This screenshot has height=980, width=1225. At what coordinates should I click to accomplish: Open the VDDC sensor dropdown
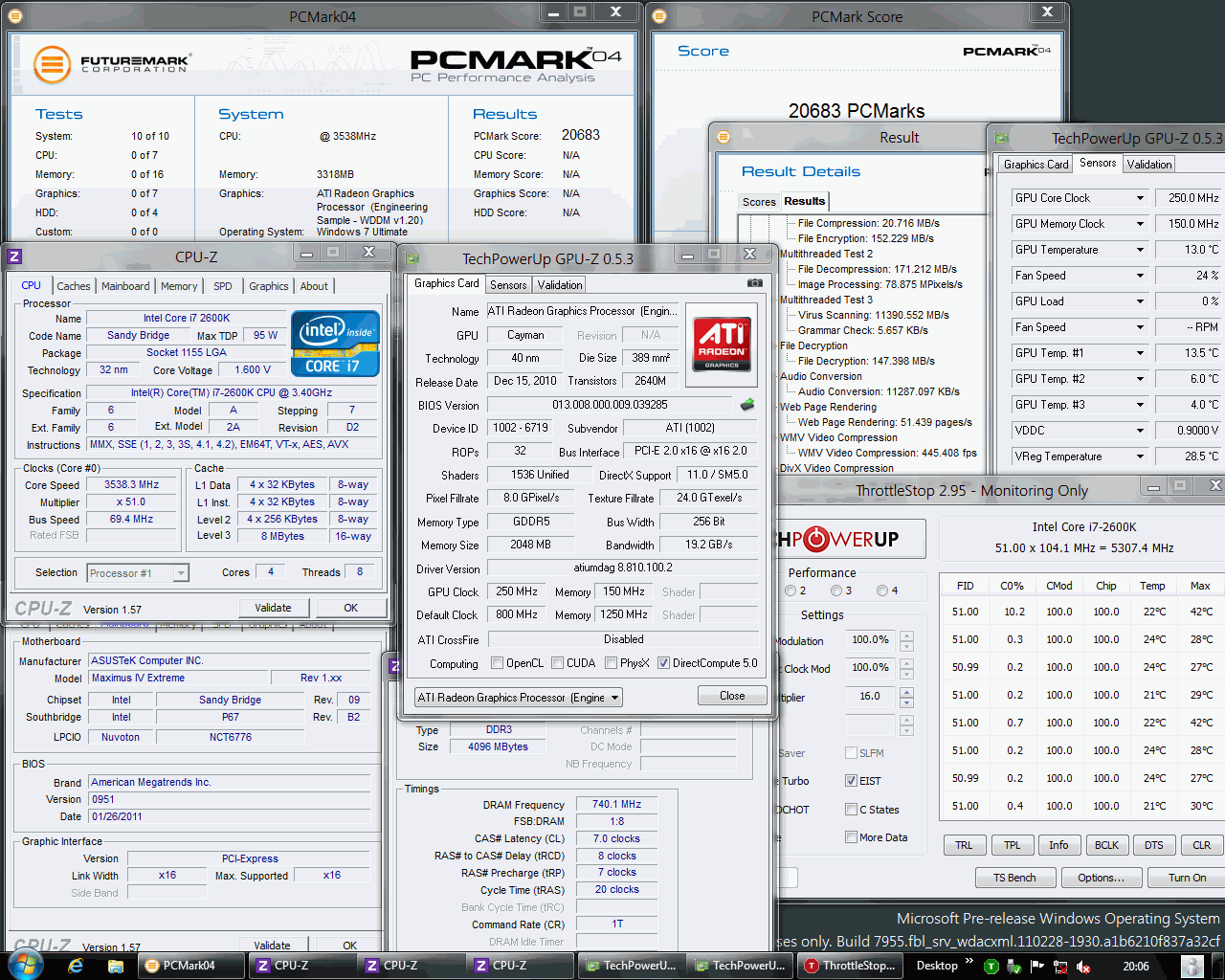(x=1140, y=431)
